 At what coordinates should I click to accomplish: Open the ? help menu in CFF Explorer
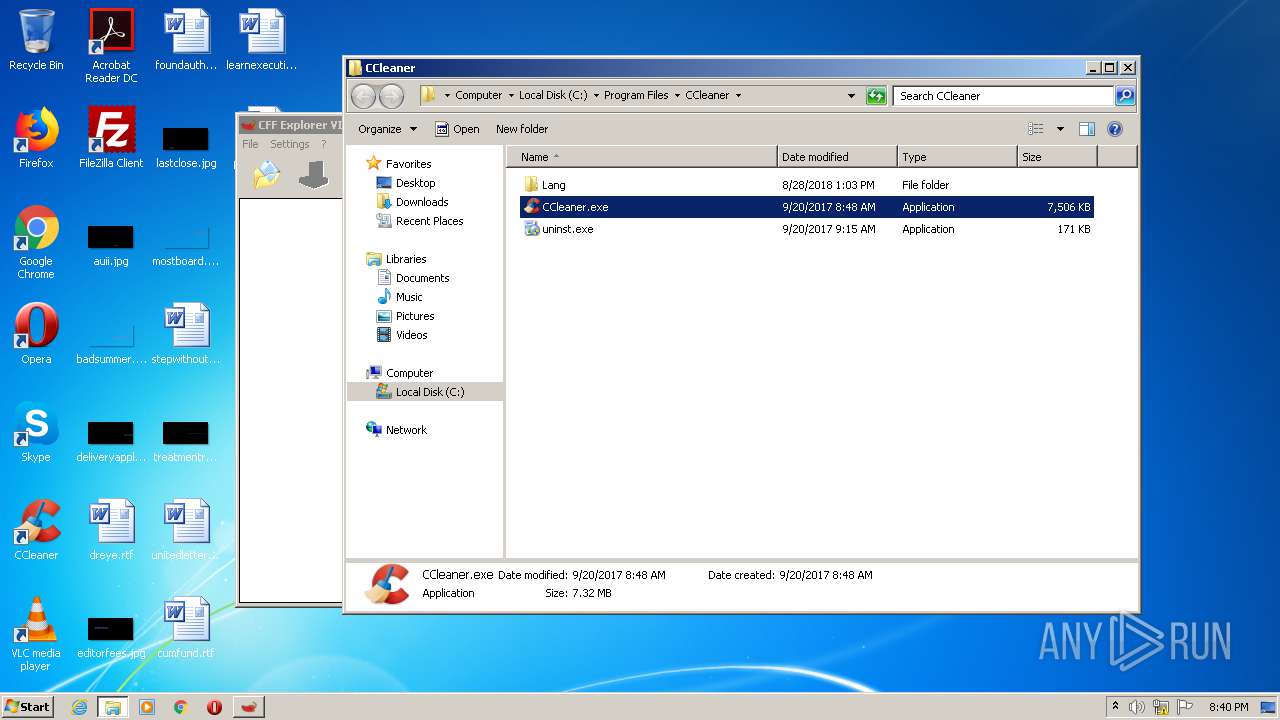coord(323,144)
